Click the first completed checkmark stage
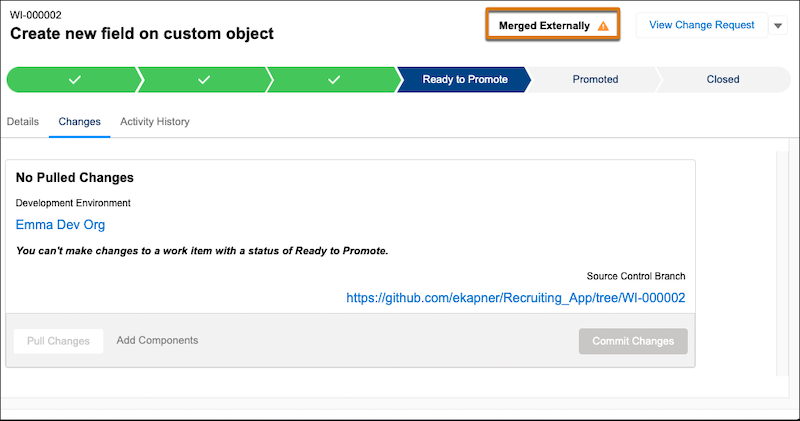800x421 pixels. [74, 80]
